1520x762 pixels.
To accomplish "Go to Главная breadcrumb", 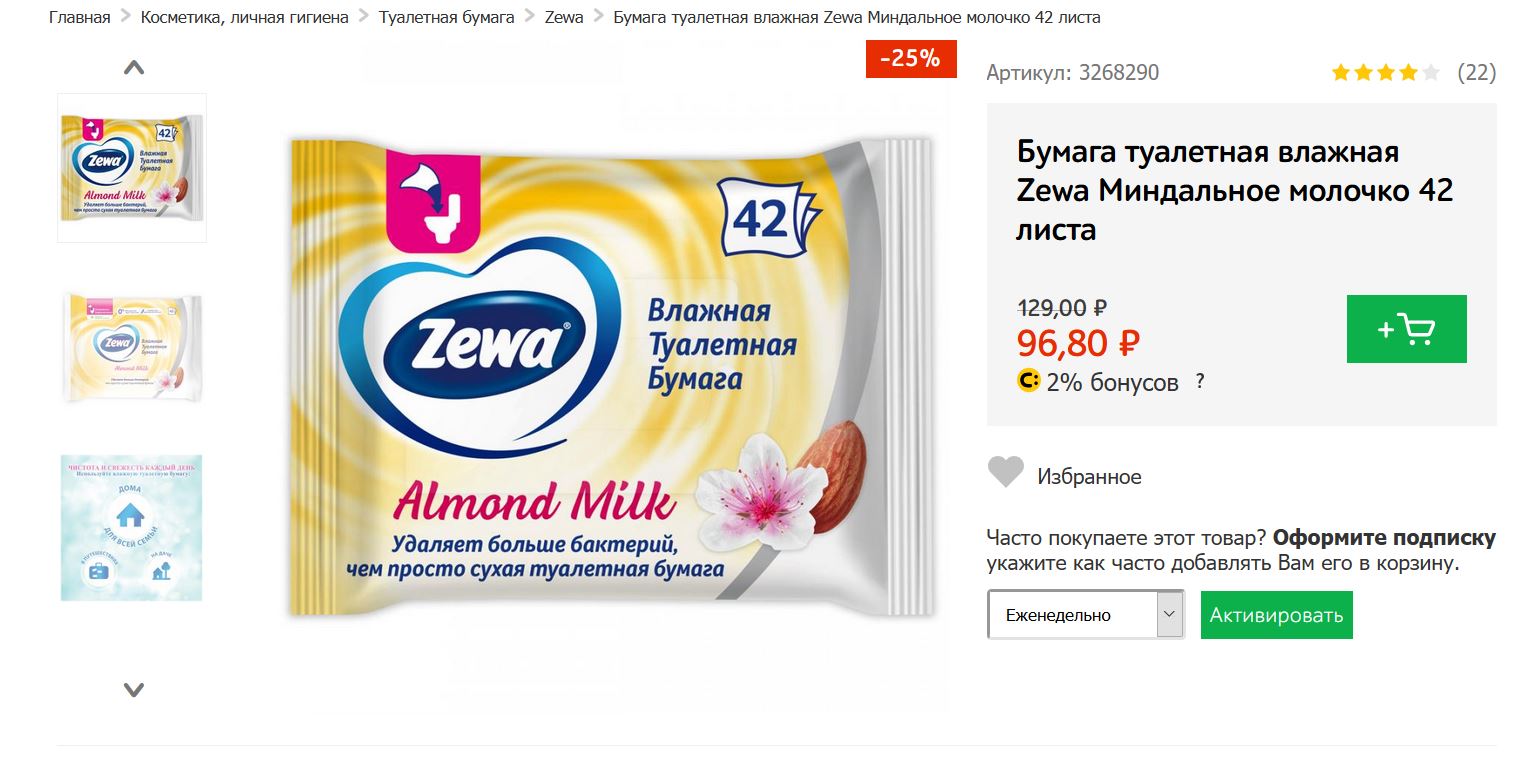I will [80, 17].
